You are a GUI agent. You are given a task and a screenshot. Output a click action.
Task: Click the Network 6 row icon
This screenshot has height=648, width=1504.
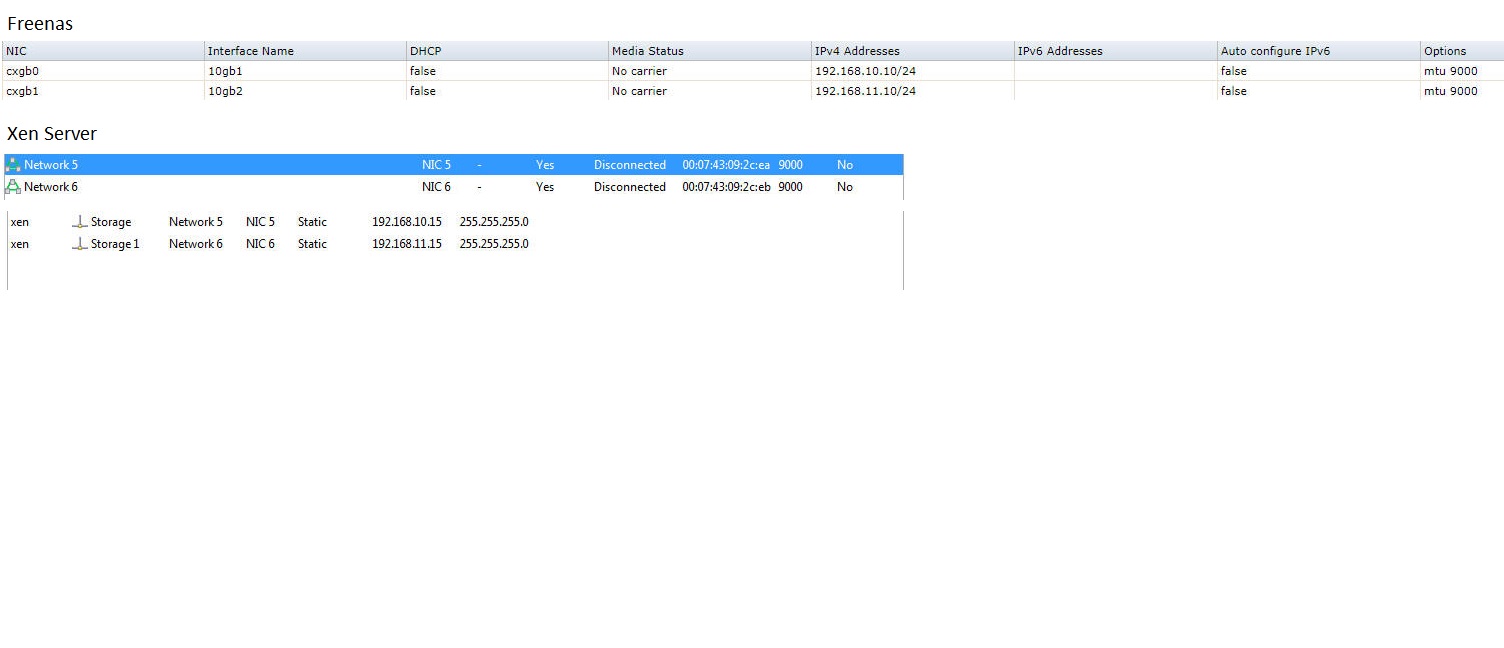click(x=13, y=187)
